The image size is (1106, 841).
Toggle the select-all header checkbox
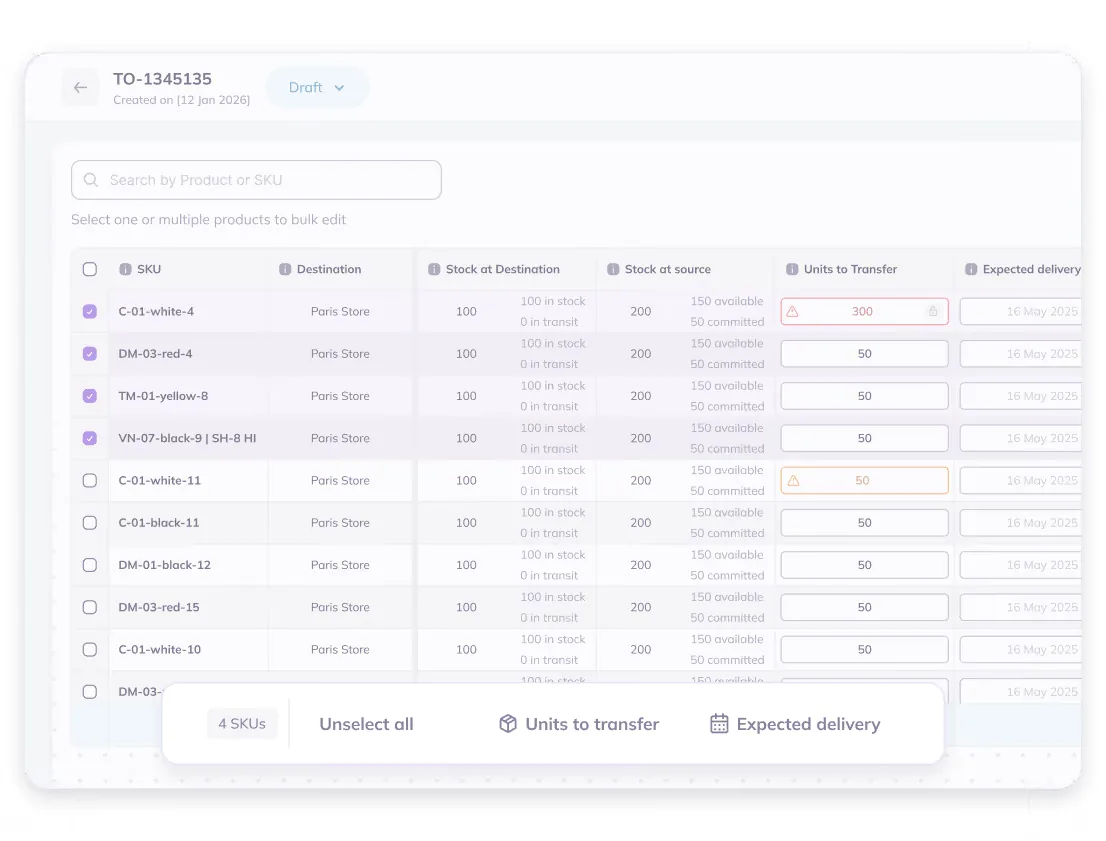click(90, 270)
